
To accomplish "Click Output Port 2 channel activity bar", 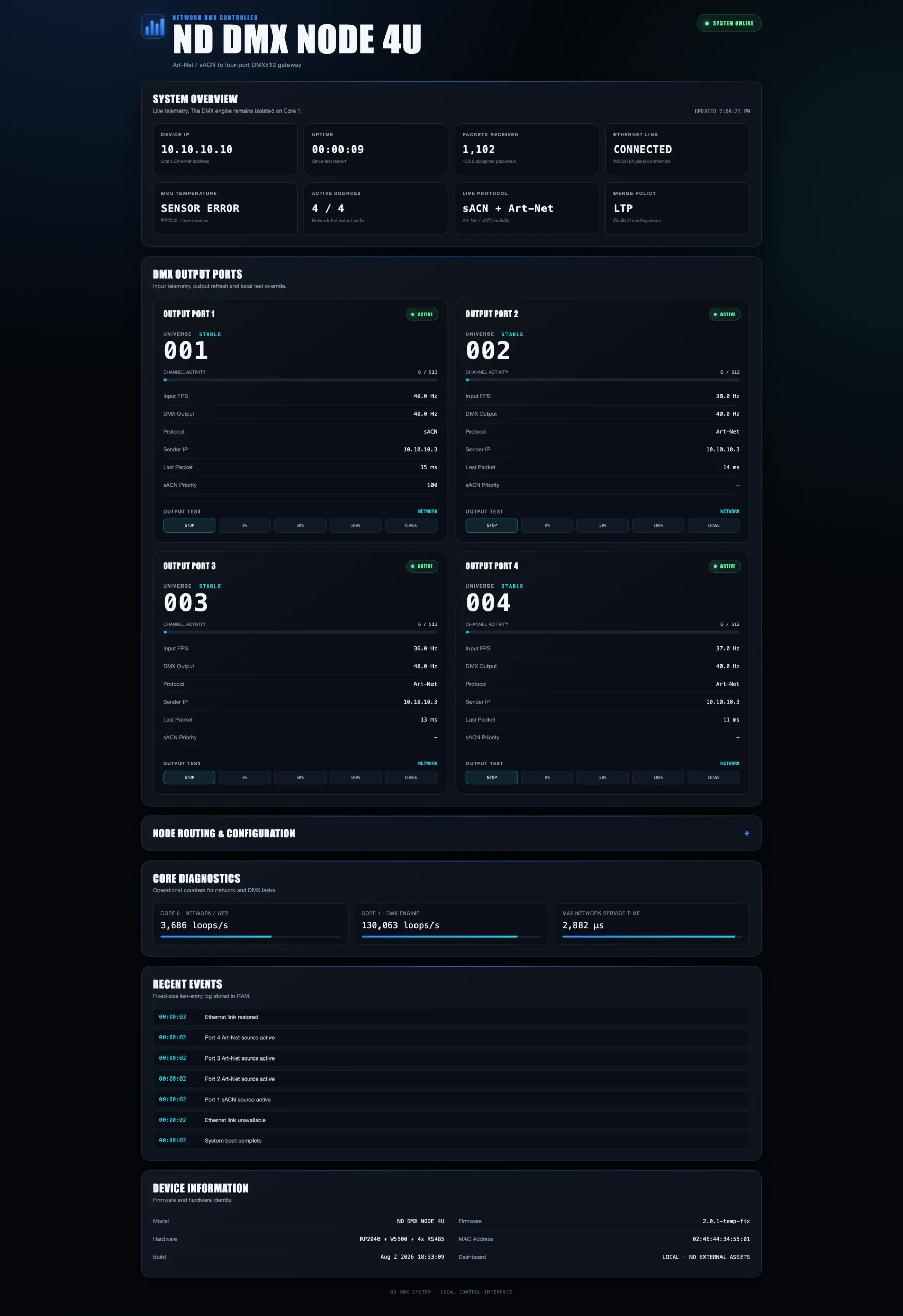I will [x=603, y=380].
